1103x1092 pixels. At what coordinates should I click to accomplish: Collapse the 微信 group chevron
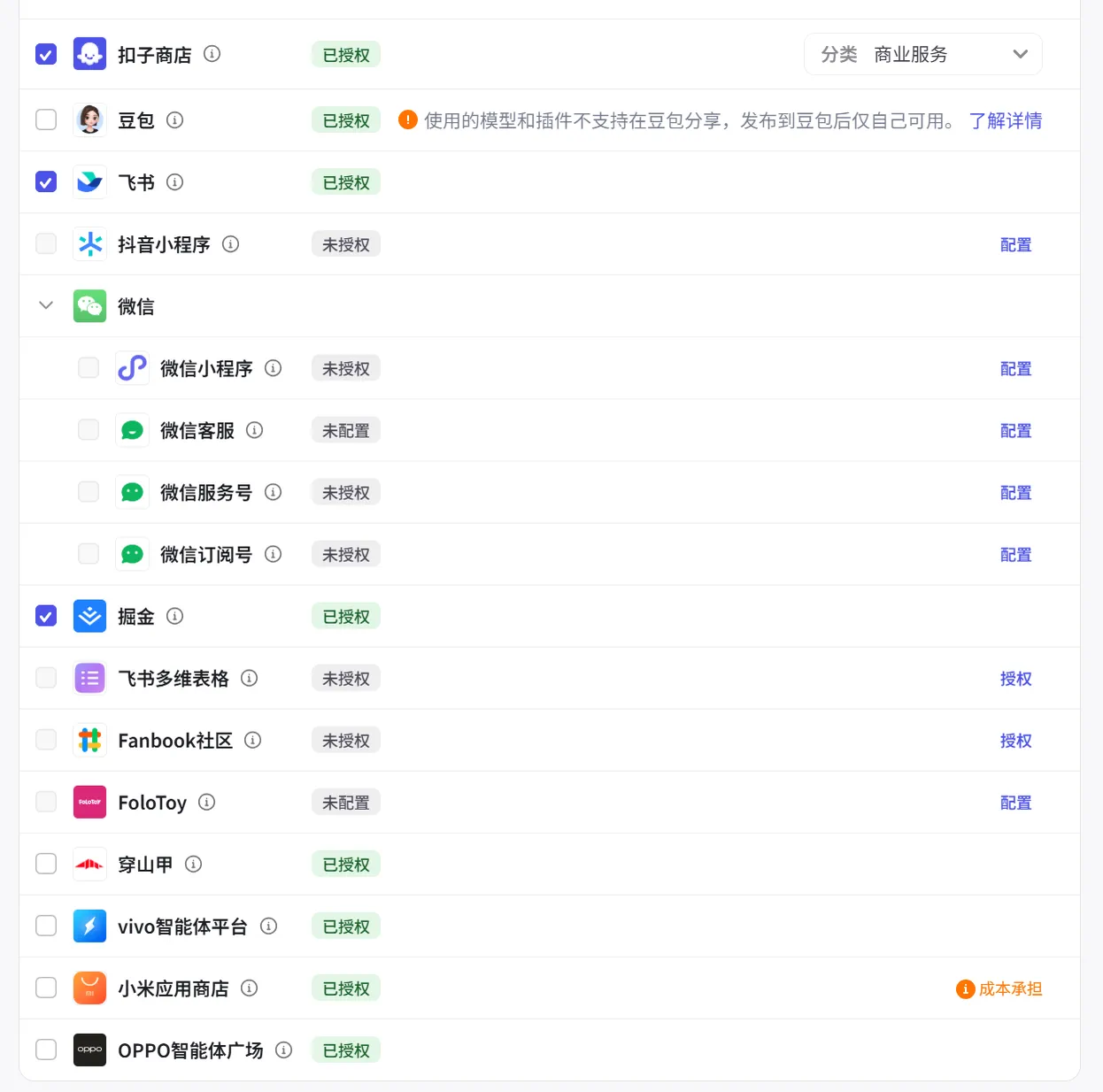[46, 305]
